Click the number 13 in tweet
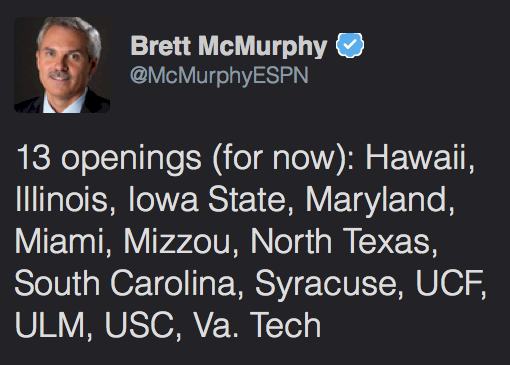This screenshot has width=510, height=365. [33, 157]
